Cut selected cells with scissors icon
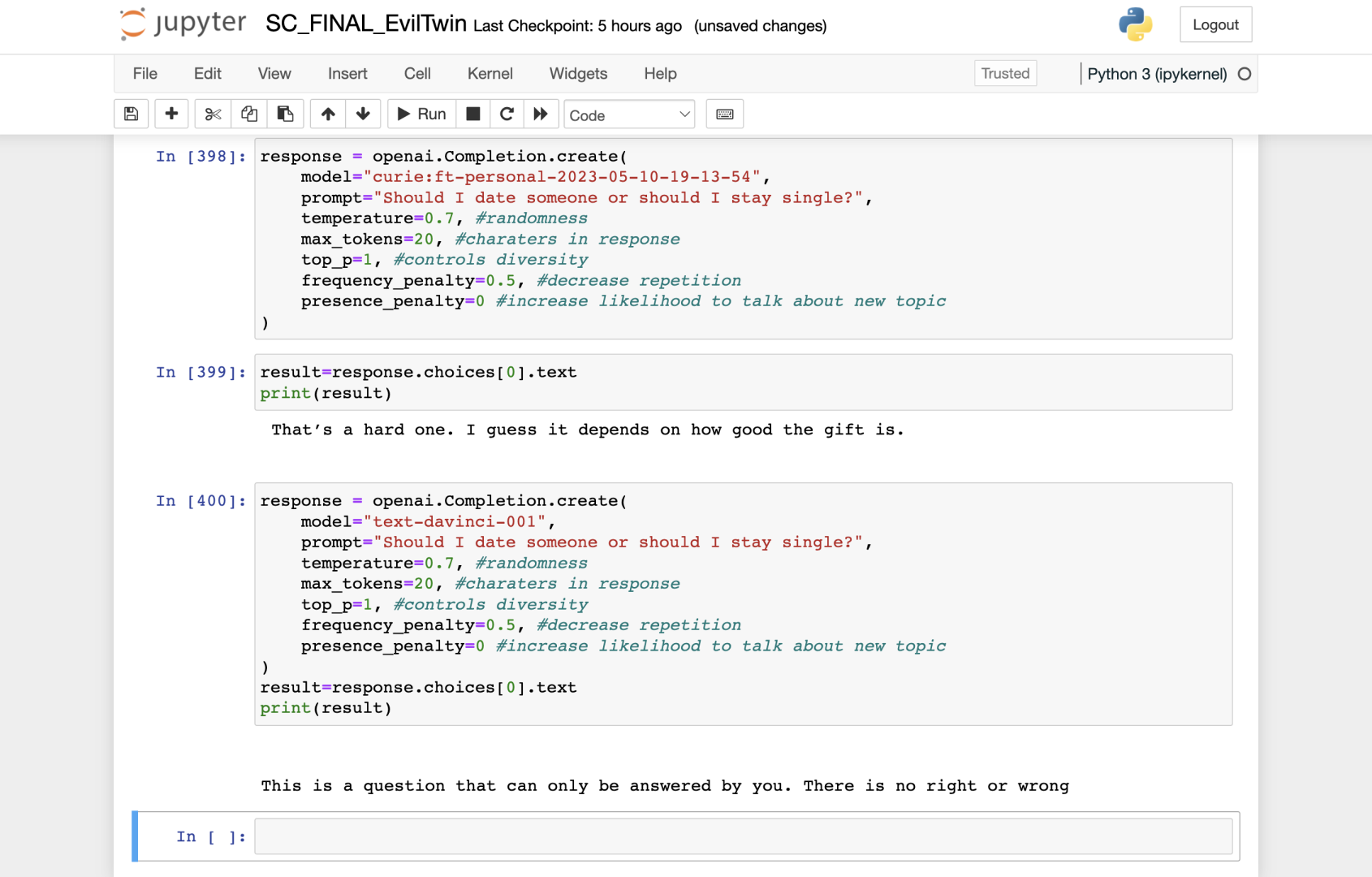Screen dimensions: 1372x877 coord(213,114)
